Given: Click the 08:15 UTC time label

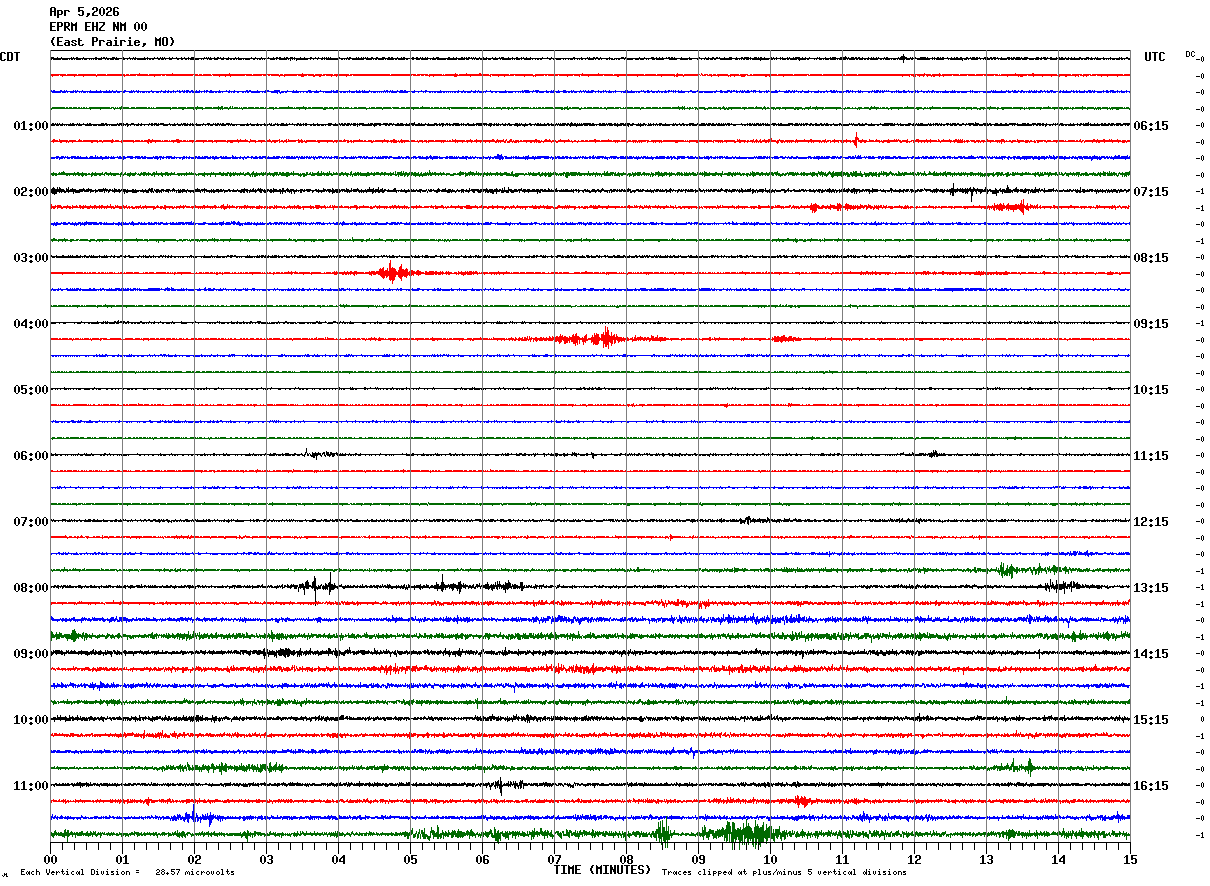Looking at the screenshot, I should point(1150,258).
